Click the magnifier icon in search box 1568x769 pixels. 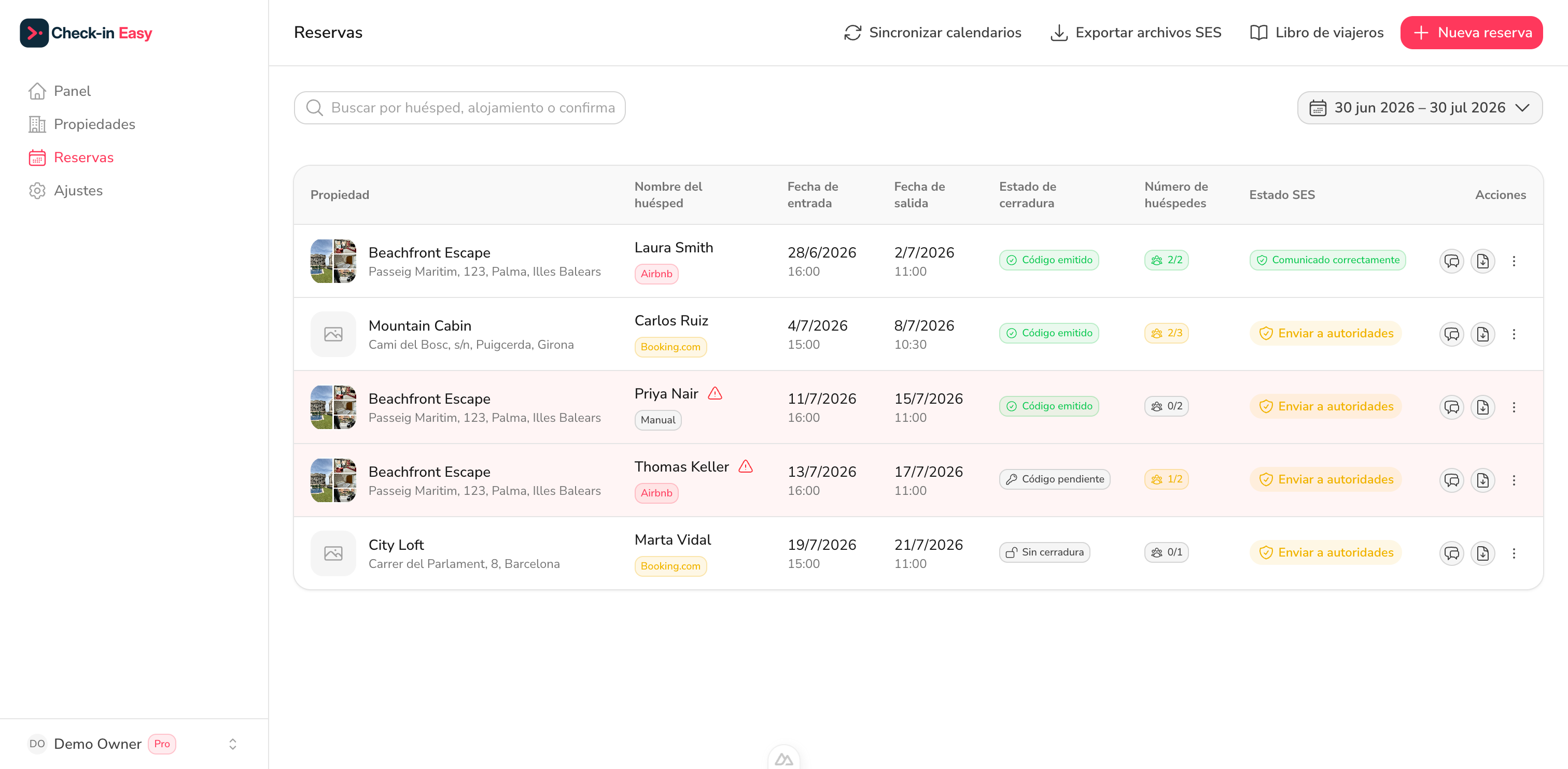[x=314, y=108]
